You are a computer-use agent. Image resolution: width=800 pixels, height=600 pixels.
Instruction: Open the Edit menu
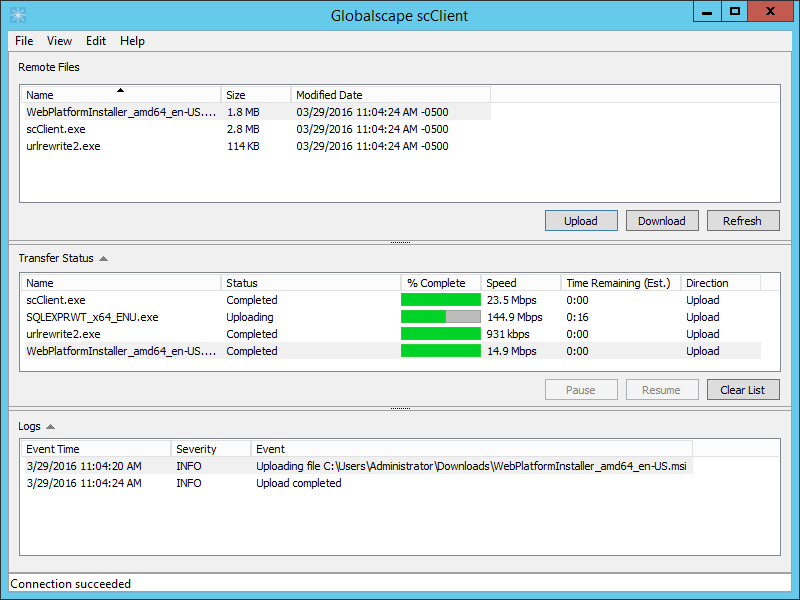click(95, 41)
